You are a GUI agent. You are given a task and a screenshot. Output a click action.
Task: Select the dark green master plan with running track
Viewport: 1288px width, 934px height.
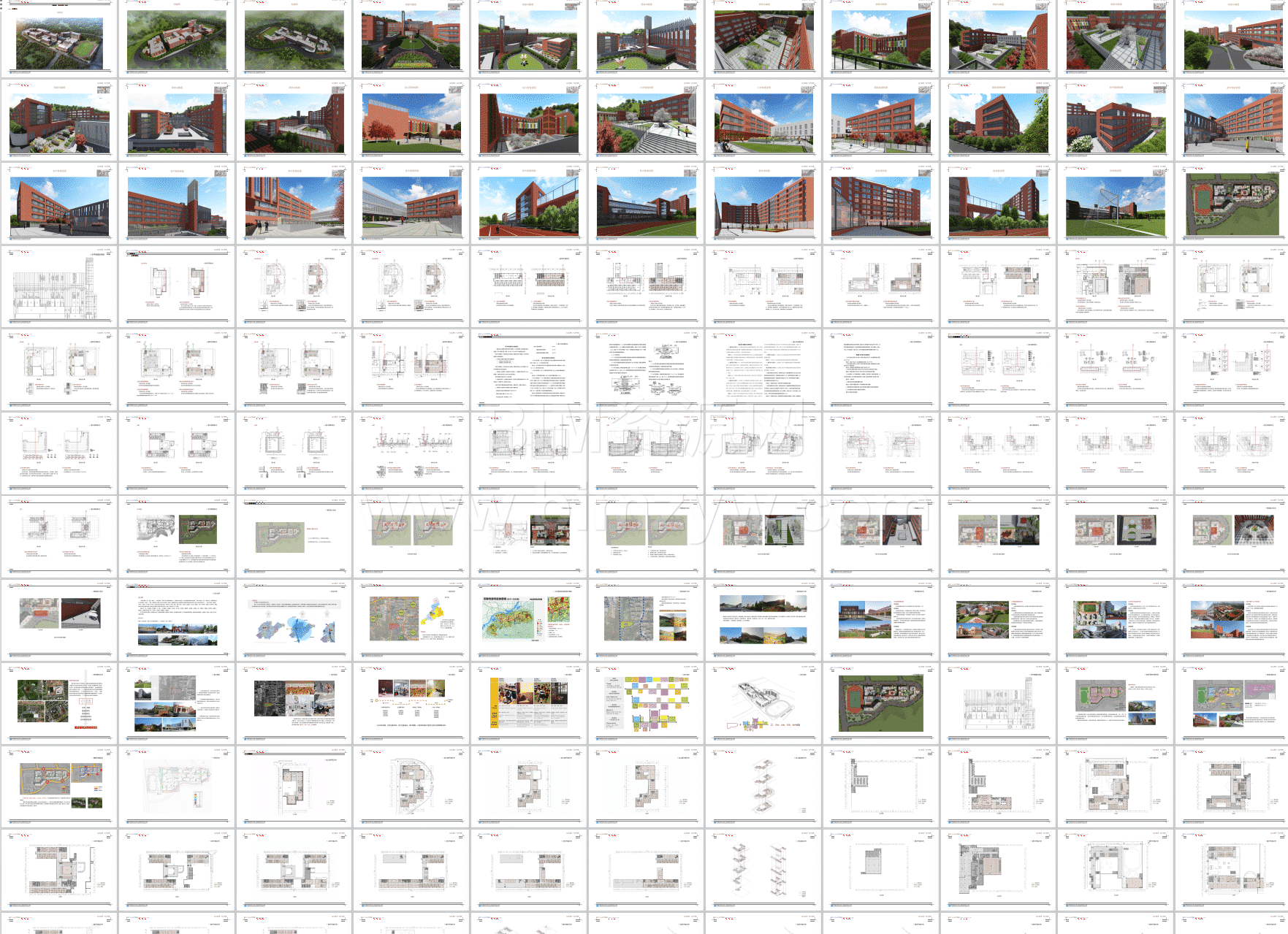[x=881, y=703]
